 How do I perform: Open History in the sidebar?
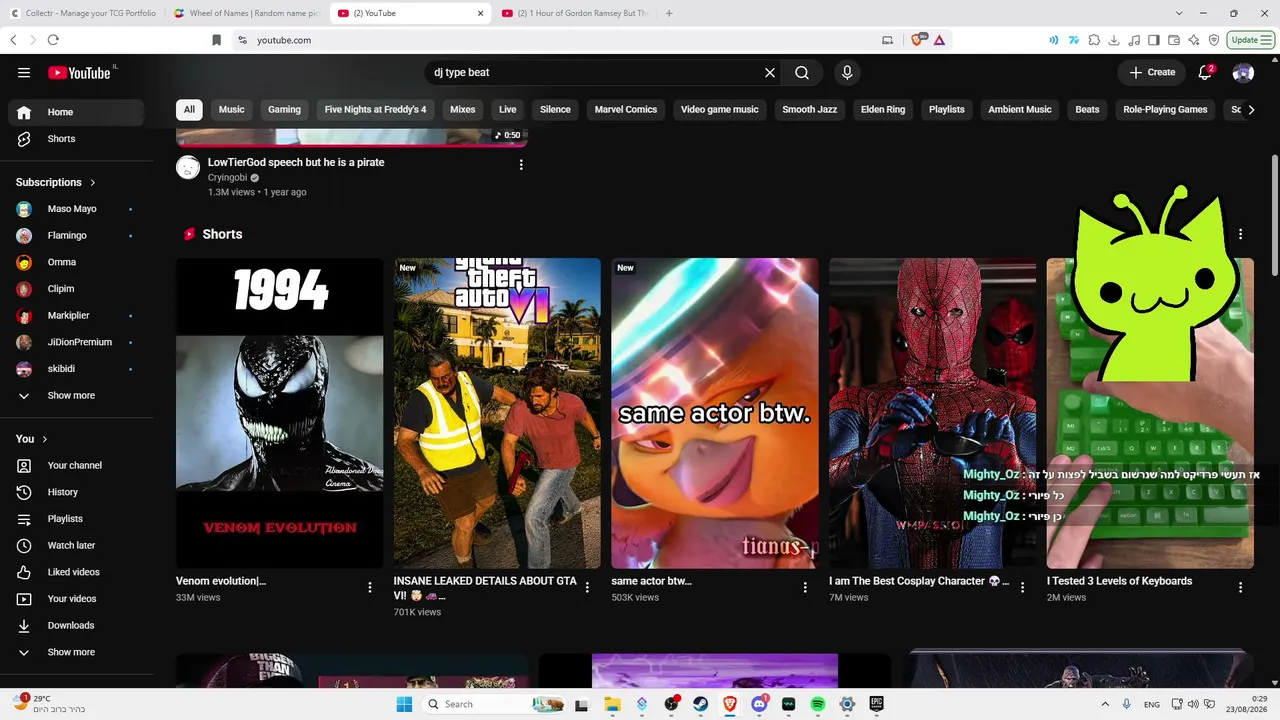76,492
